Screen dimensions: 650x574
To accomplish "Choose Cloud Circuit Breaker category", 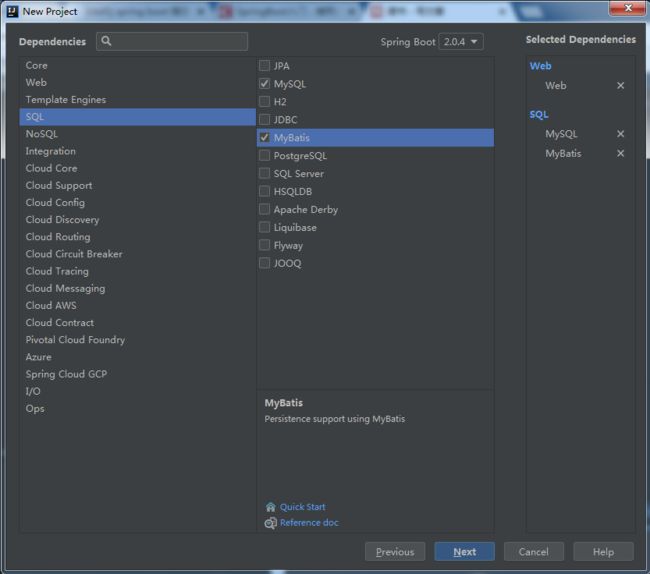I will [x=138, y=254].
